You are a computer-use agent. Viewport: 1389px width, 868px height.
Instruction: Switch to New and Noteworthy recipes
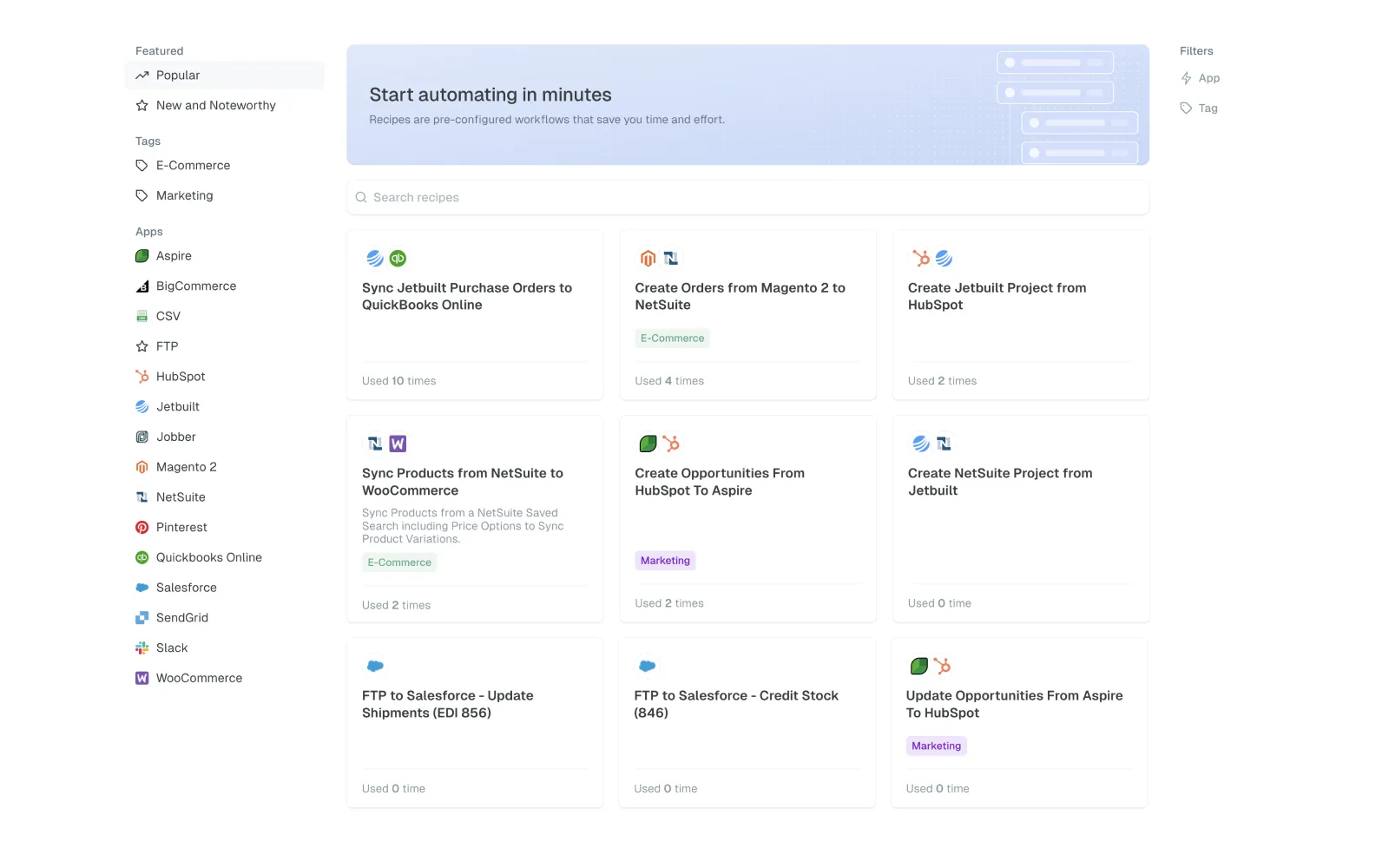215,106
